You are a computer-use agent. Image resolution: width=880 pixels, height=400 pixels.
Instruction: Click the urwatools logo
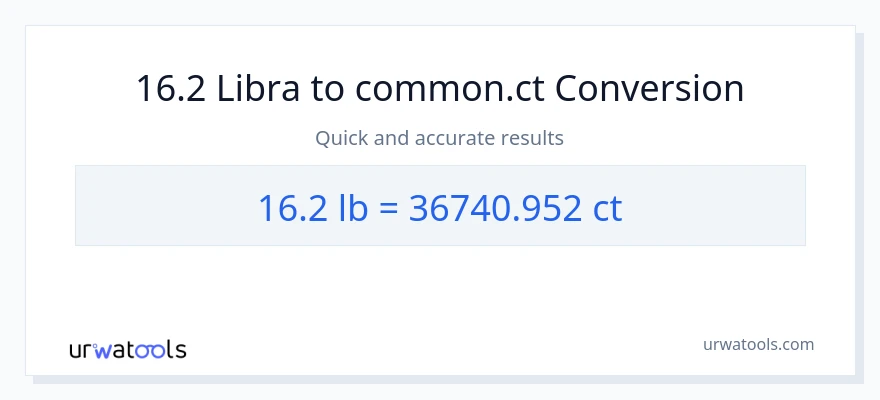coord(127,349)
